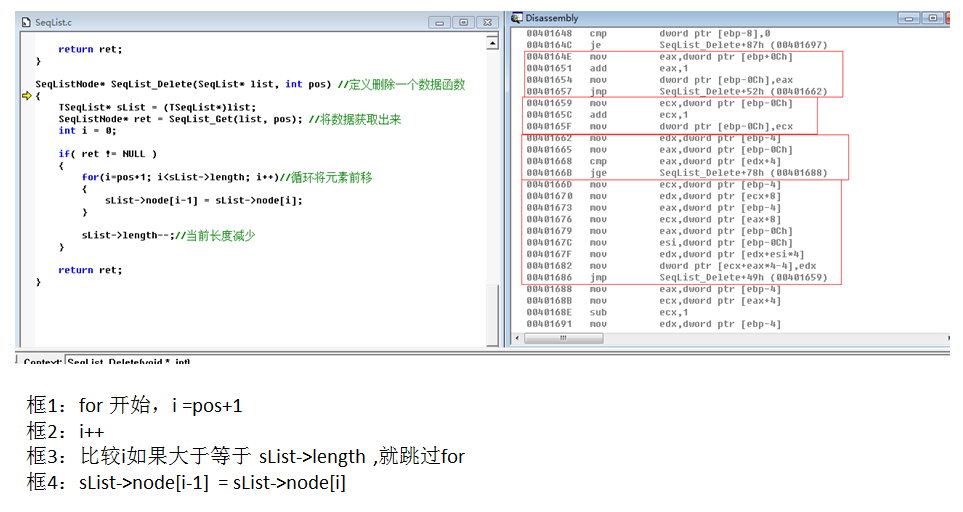Select disassembly row at address 00401679
The height and width of the screenshot is (512, 963).
tap(660, 231)
